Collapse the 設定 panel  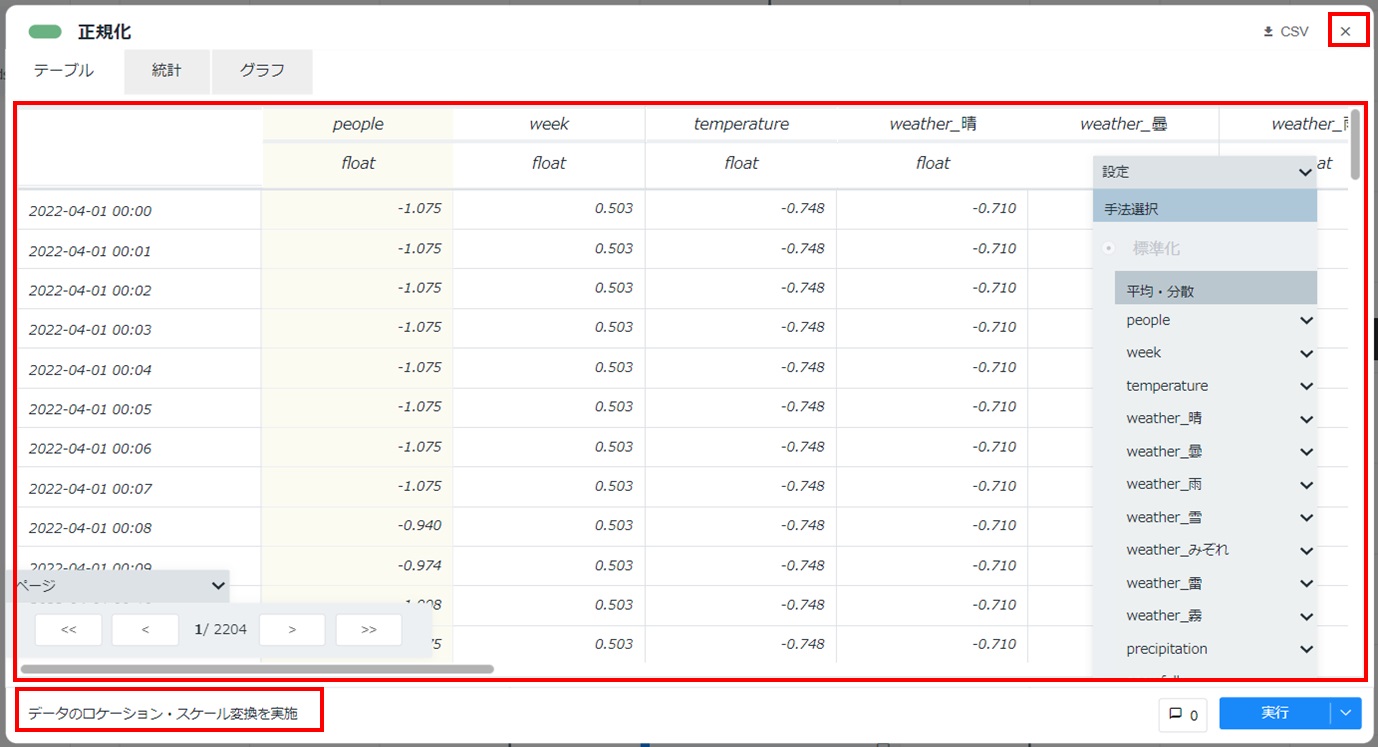1304,172
